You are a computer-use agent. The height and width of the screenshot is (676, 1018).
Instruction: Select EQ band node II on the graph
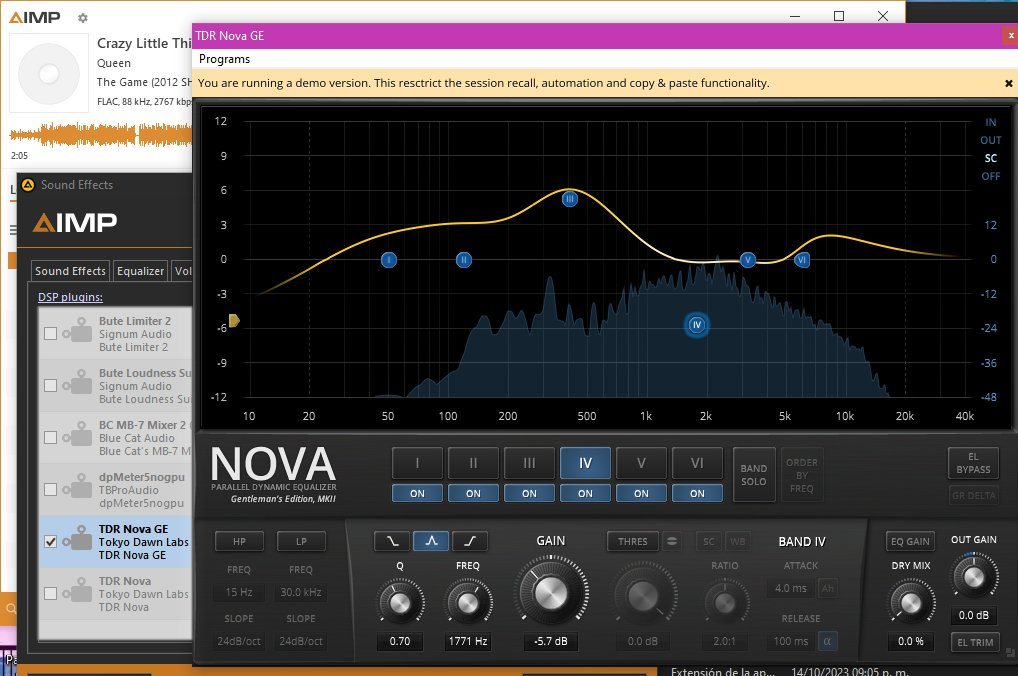pos(464,260)
